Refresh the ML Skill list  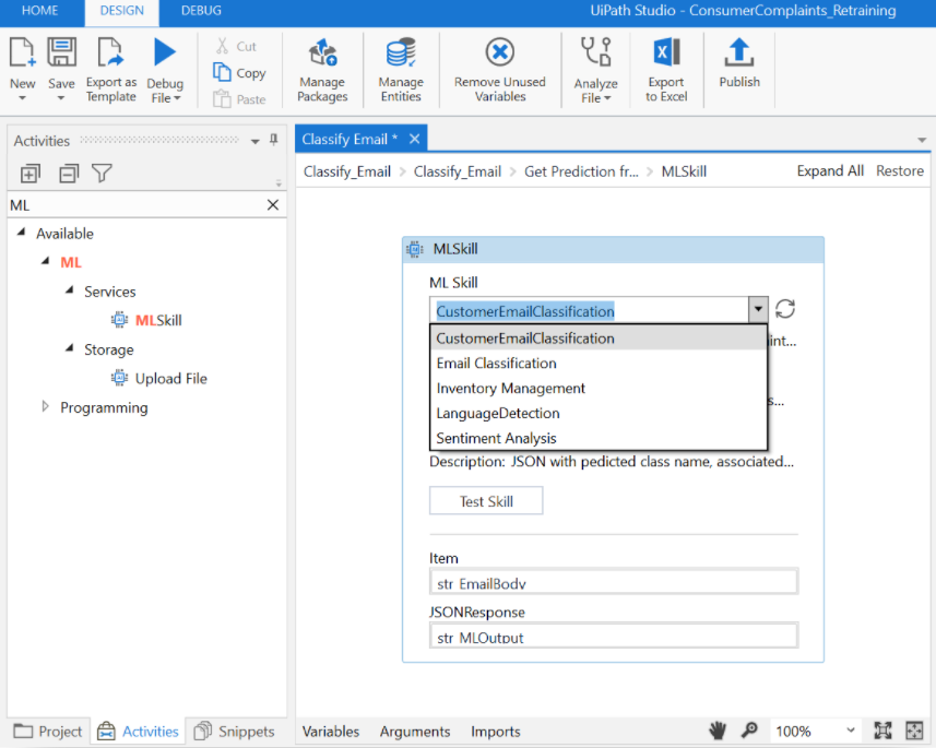(785, 309)
